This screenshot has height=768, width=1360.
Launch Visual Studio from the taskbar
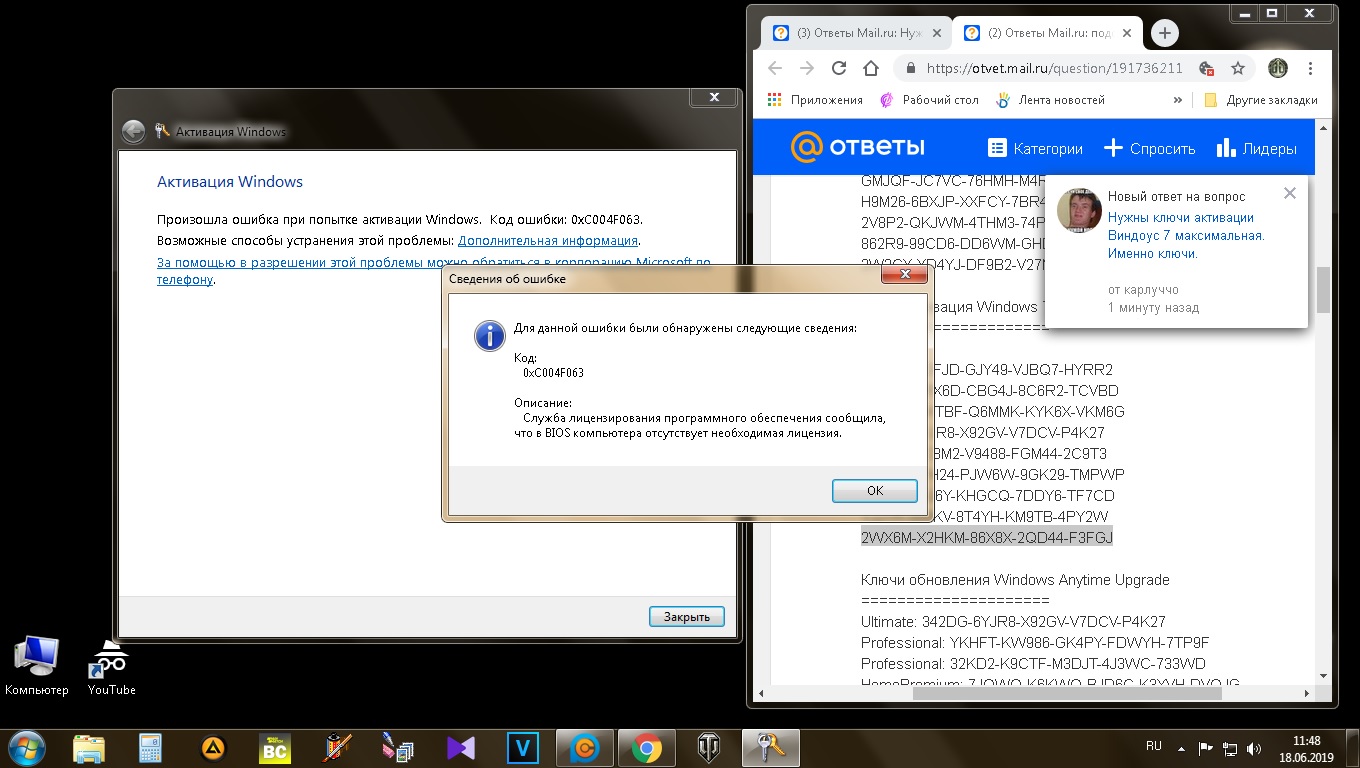[x=461, y=748]
